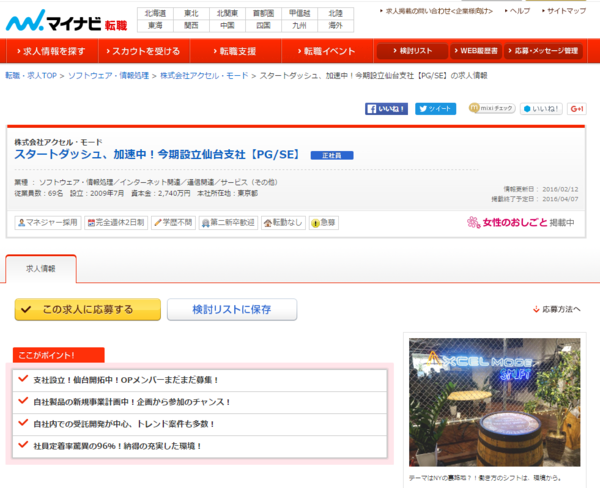Image resolution: width=600 pixels, height=488 pixels.
Task: Click the Twitter ツイート button
Action: pyautogui.click(x=435, y=109)
